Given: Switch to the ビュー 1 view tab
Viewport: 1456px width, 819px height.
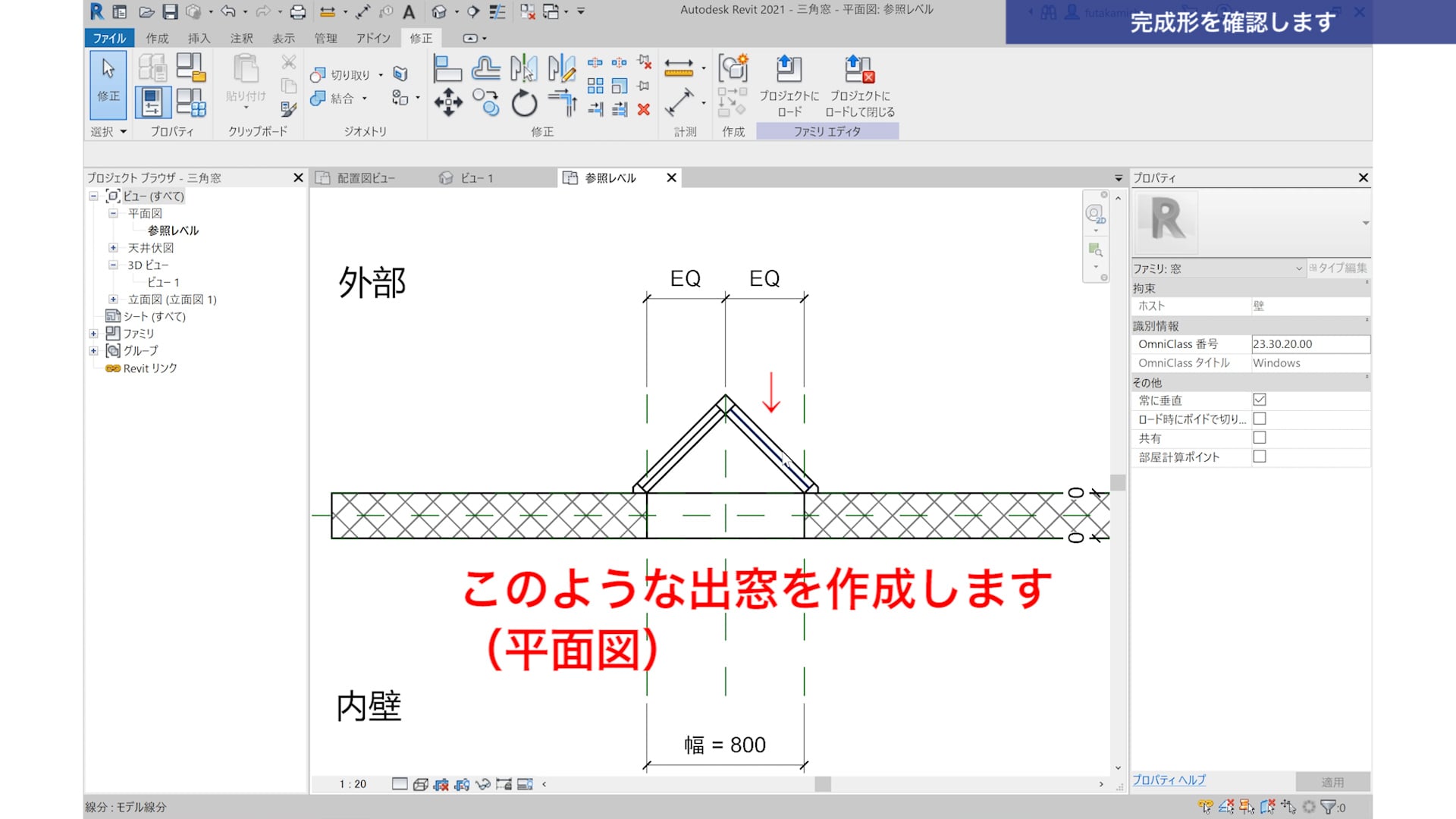Looking at the screenshot, I should click(x=476, y=178).
